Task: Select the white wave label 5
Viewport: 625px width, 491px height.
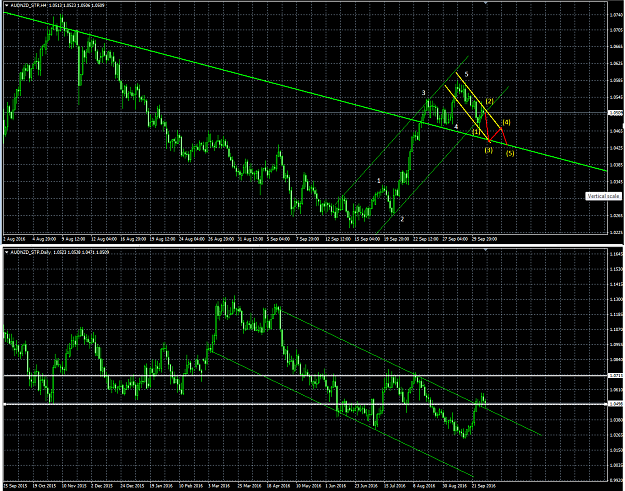Action: 466,74
